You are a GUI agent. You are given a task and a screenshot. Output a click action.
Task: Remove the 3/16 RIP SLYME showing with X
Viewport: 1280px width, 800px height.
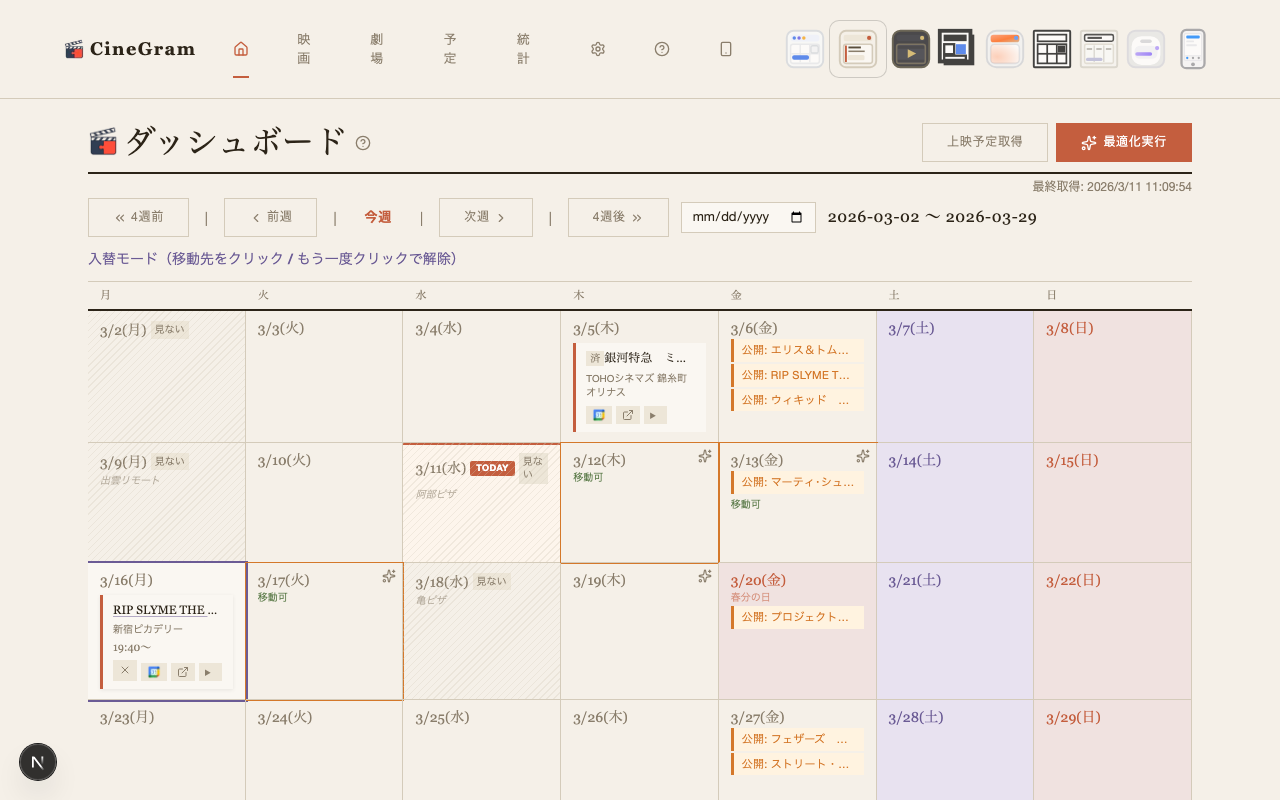125,672
